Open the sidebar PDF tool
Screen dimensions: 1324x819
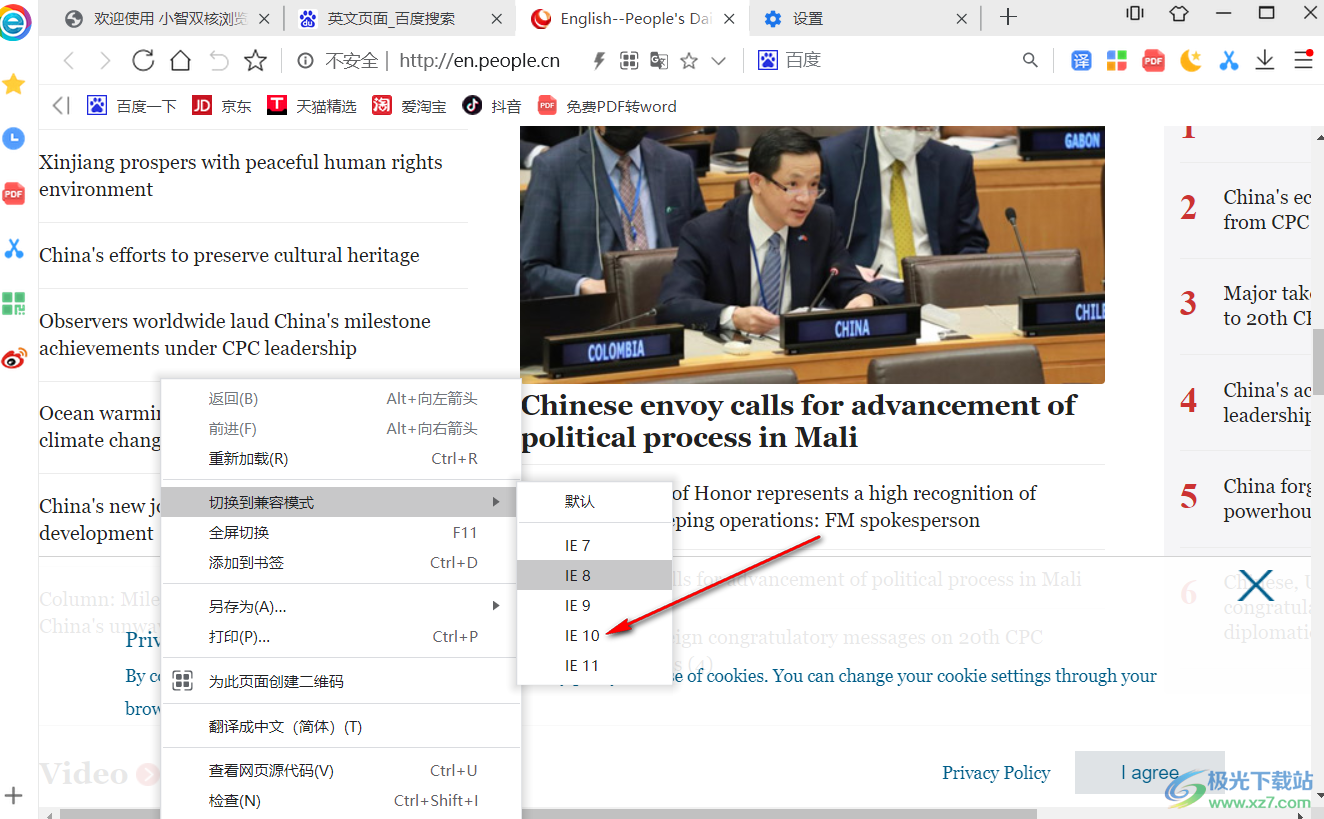[x=13, y=194]
